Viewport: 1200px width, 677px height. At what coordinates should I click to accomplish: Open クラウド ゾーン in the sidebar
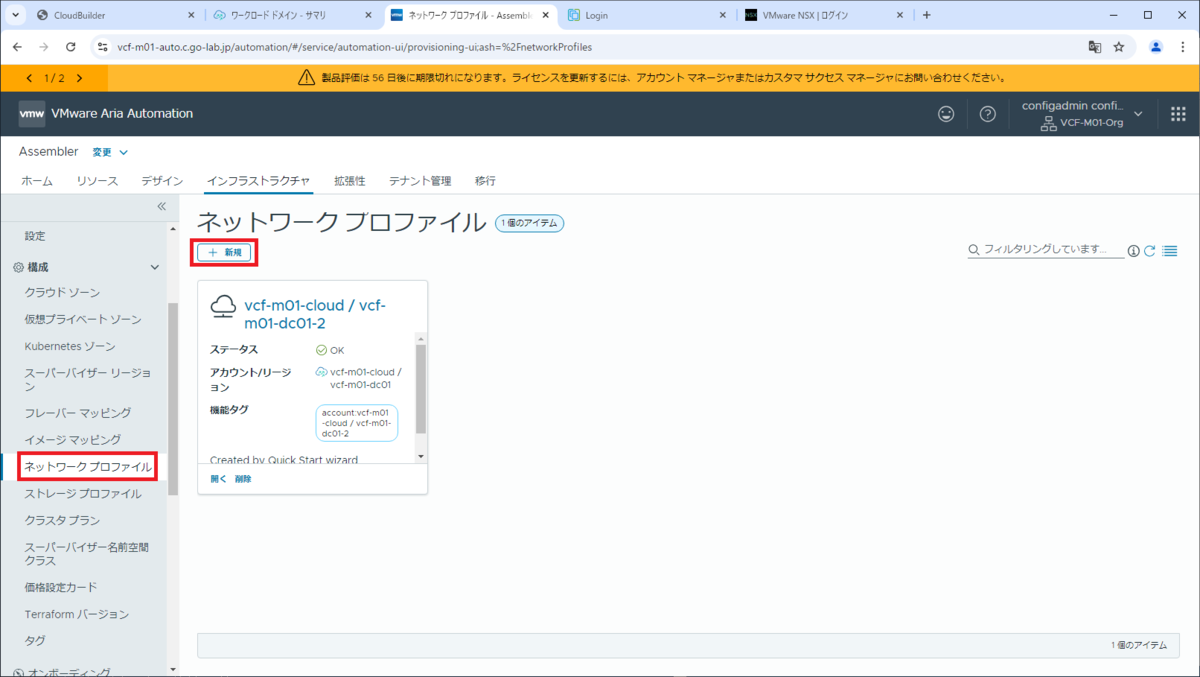pos(62,292)
